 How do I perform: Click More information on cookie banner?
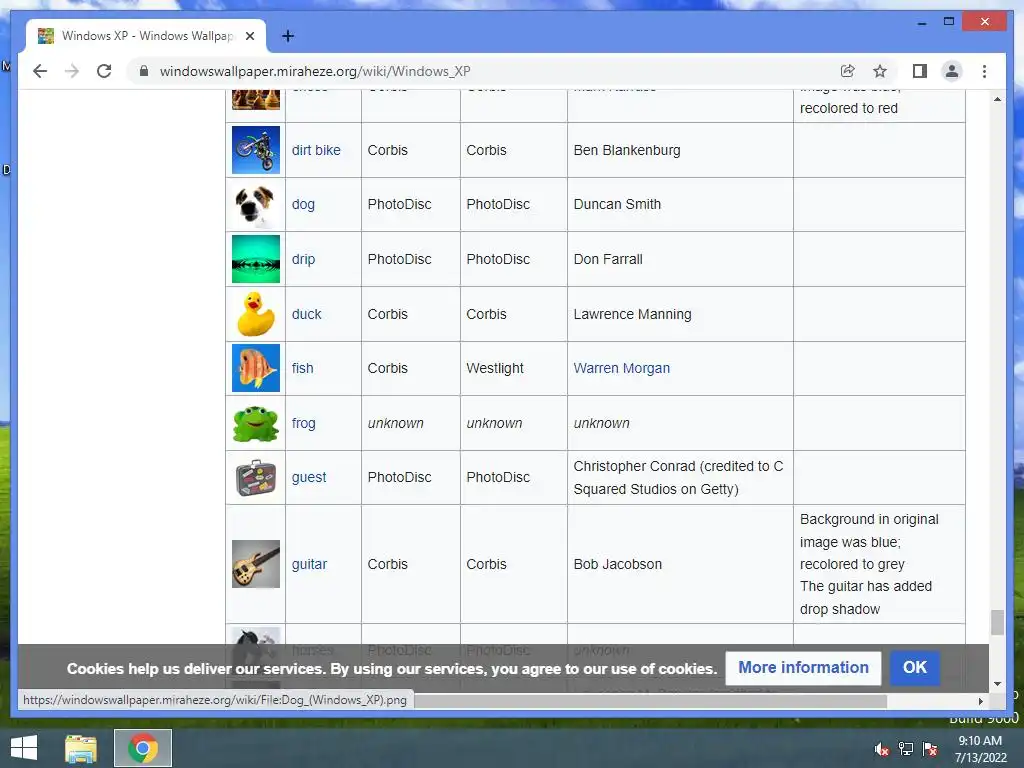click(x=803, y=667)
